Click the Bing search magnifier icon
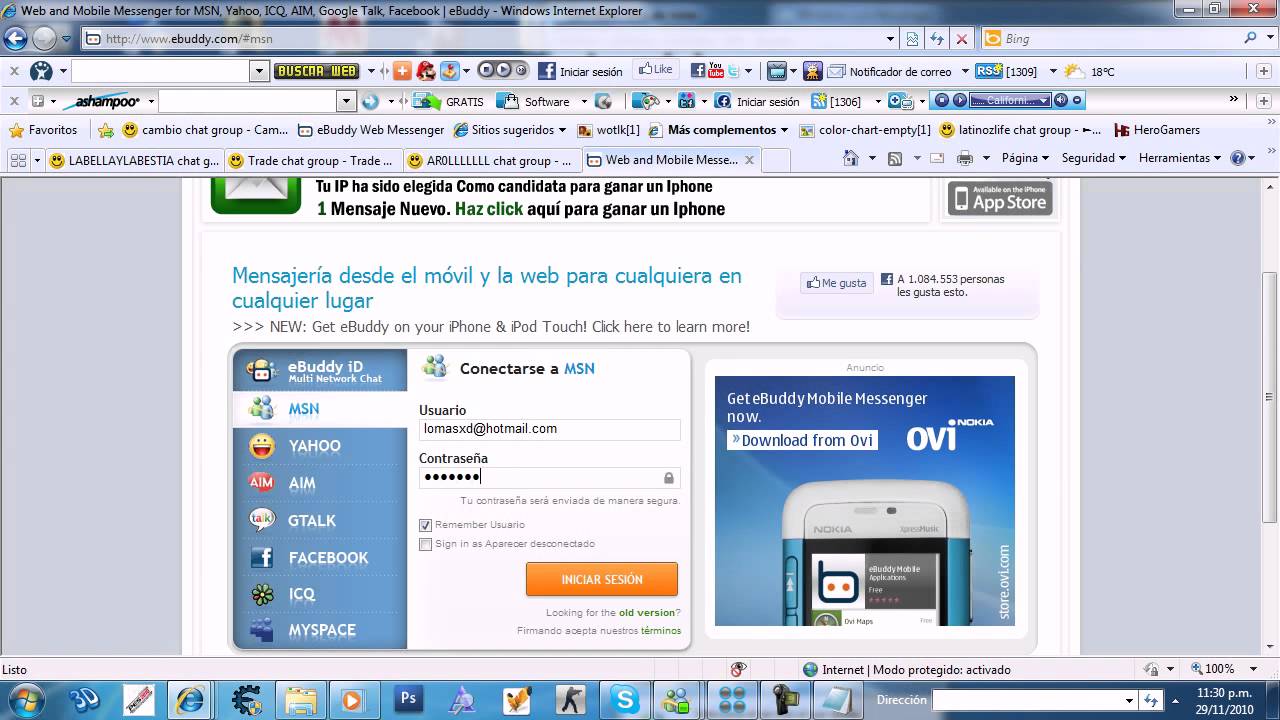1280x720 pixels. tap(1251, 38)
